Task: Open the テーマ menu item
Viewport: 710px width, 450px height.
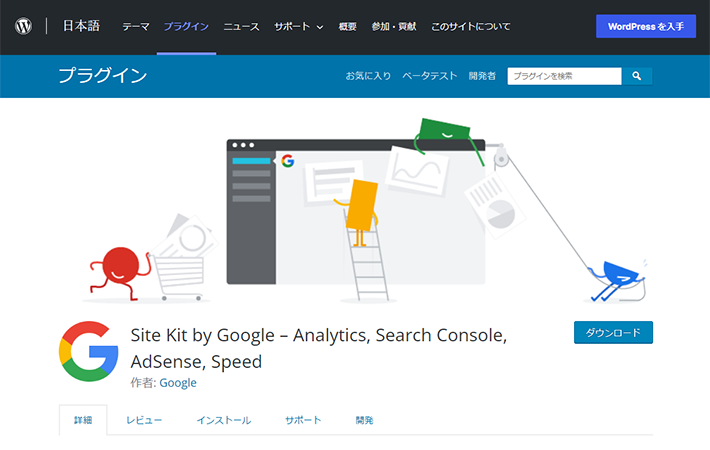Action: point(135,27)
